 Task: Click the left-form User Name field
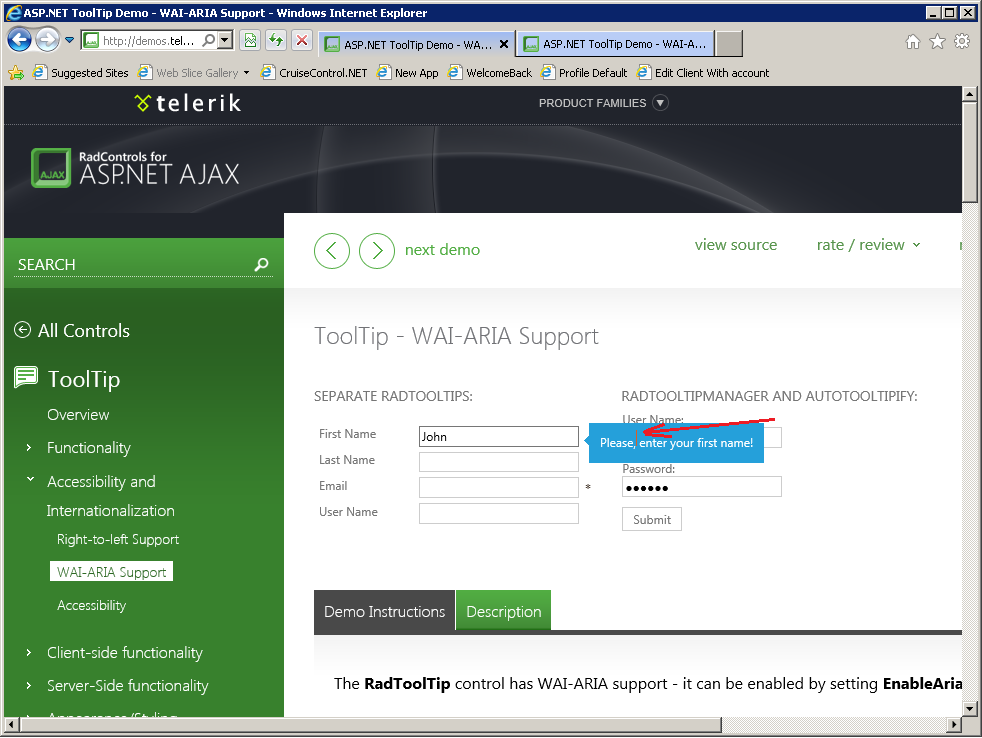coord(499,514)
